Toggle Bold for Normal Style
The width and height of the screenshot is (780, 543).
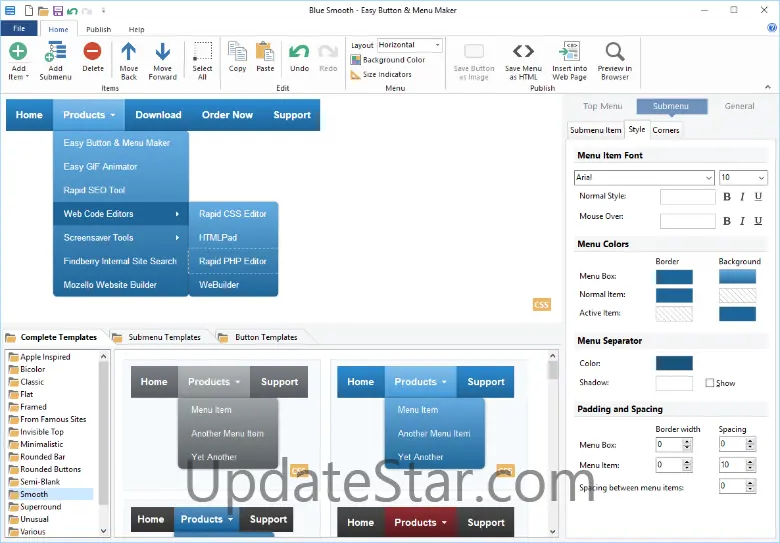tap(727, 197)
